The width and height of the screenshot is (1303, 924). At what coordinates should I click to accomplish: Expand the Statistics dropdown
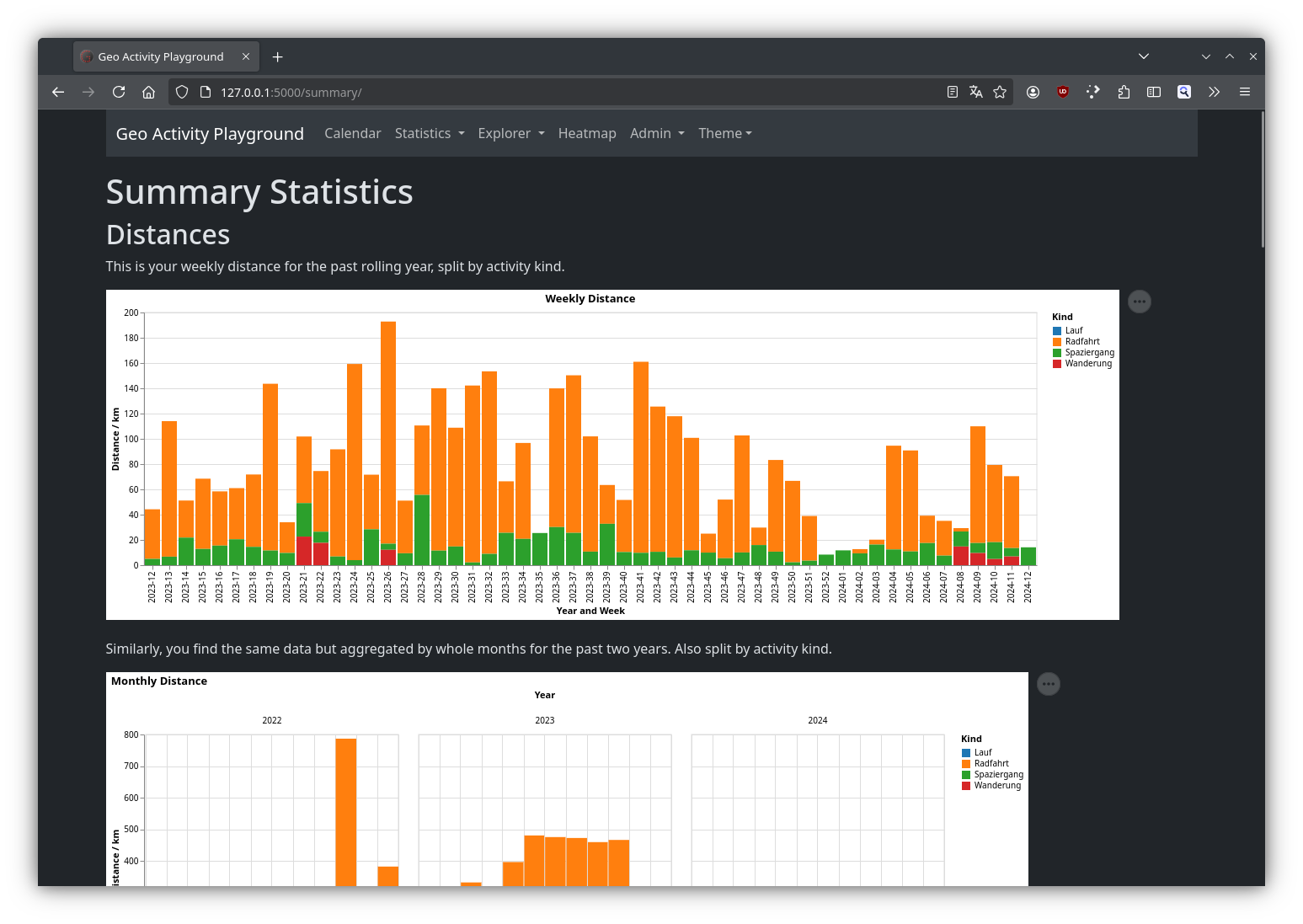click(x=430, y=133)
